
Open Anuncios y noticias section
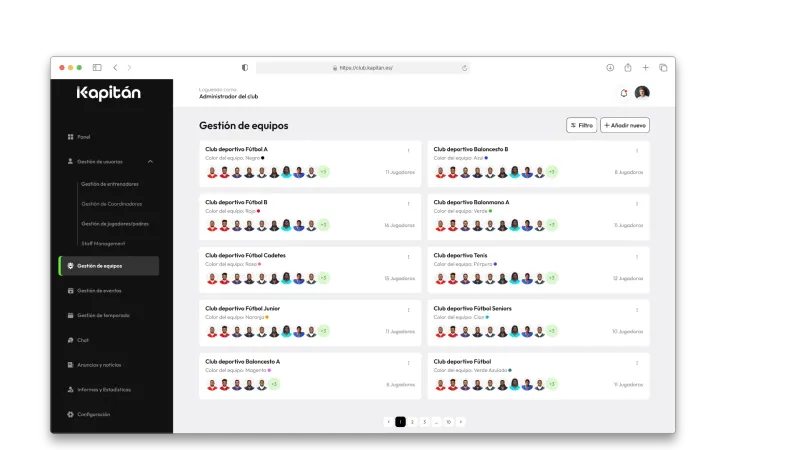(94, 365)
